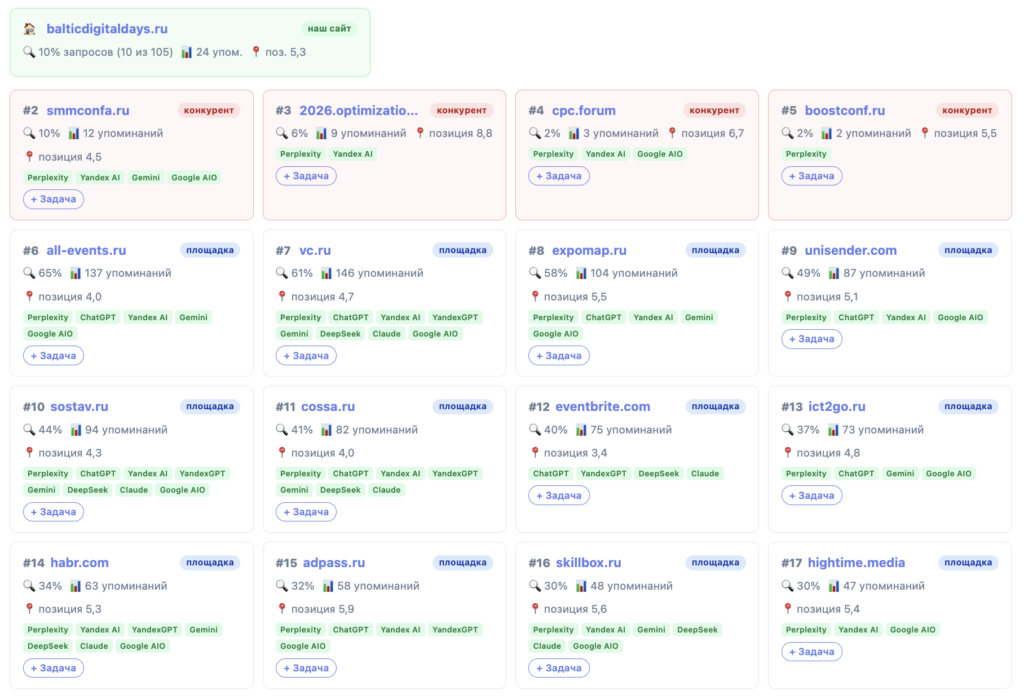Viewport: 1024px width, 699px height.
Task: Click the pin icon for позиция 3,4
Action: pyautogui.click(x=535, y=452)
